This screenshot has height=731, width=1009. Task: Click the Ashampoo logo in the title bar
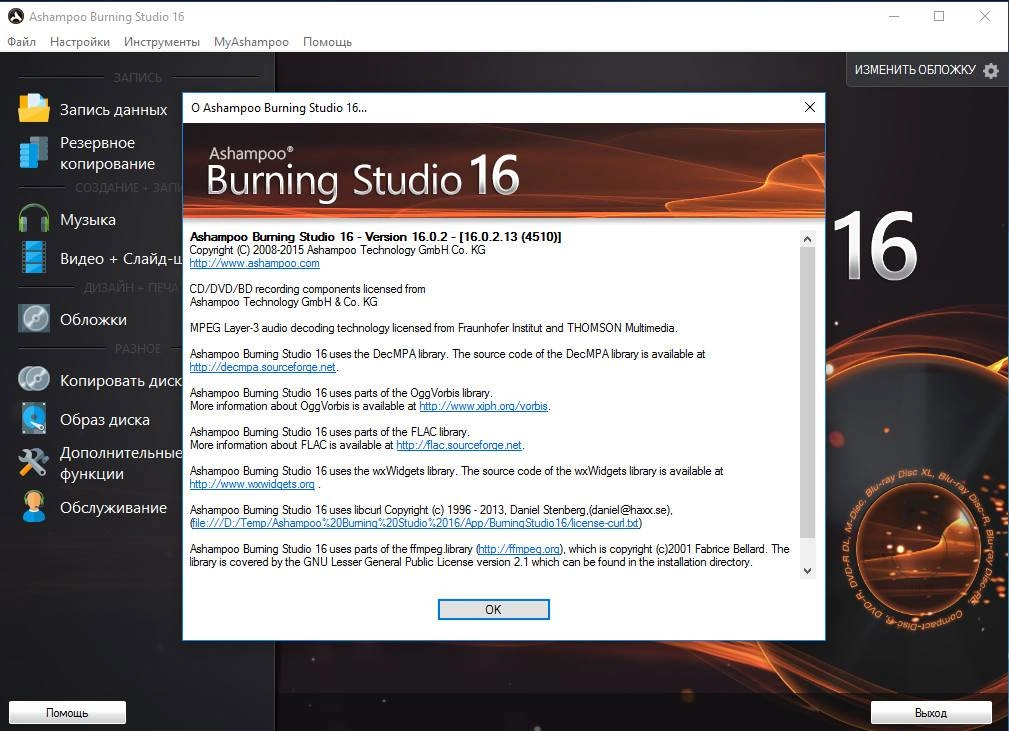(15, 17)
